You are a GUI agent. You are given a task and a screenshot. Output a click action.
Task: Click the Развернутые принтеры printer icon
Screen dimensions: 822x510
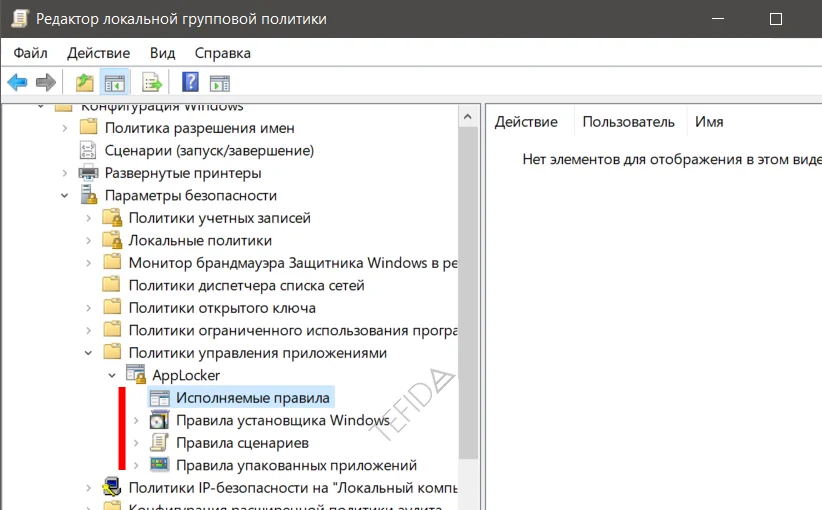(x=88, y=172)
